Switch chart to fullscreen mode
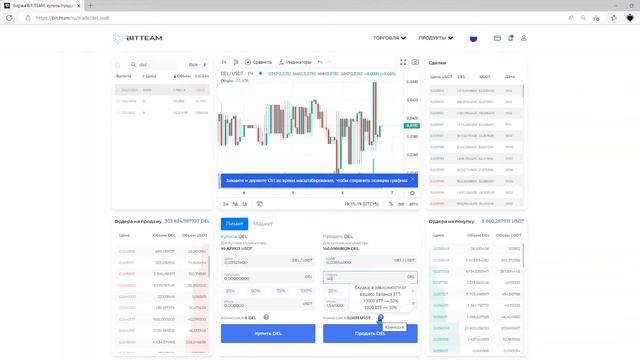This screenshot has height=360, width=640. pos(403,62)
